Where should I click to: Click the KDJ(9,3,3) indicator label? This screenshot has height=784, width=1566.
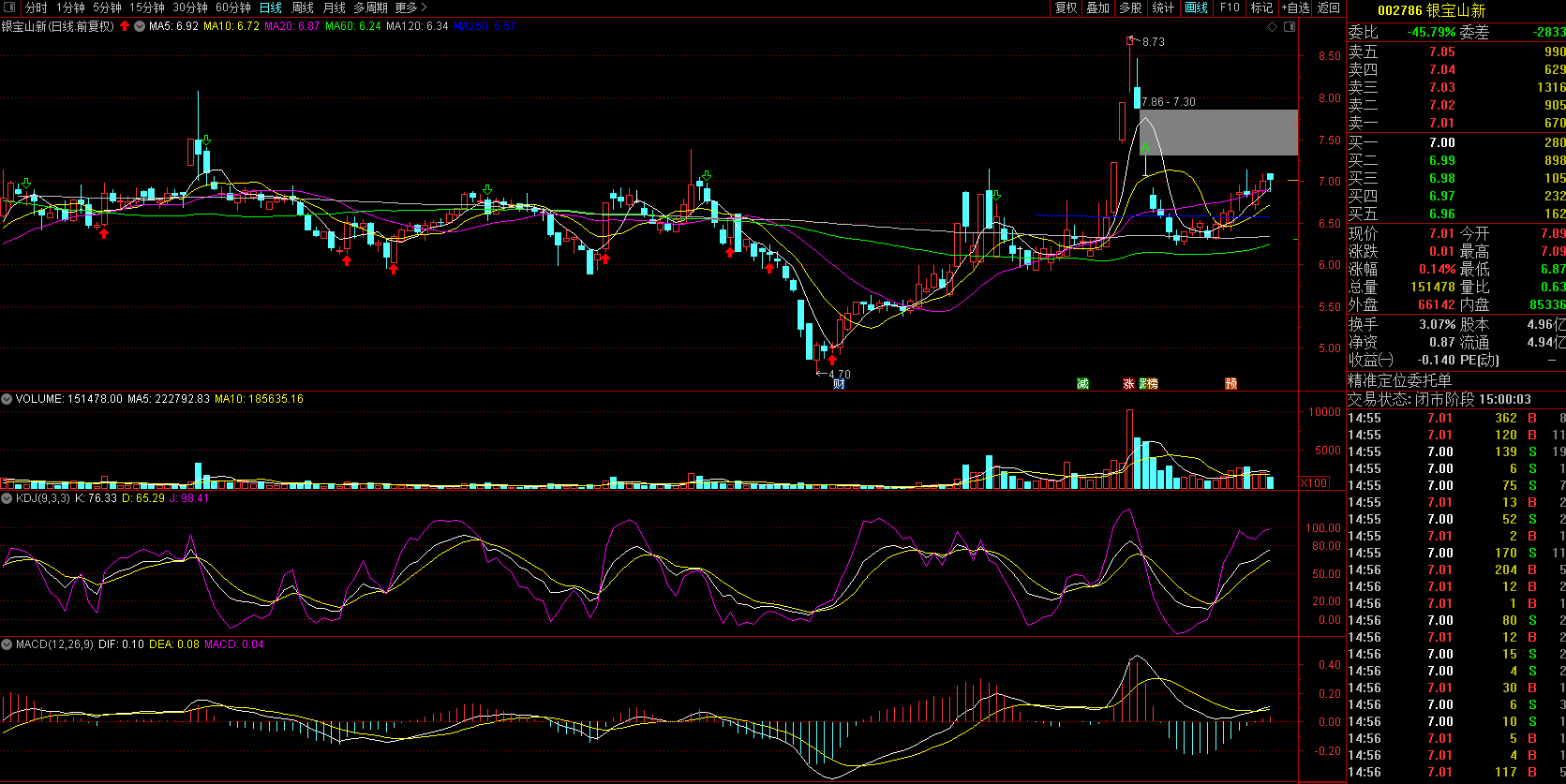[x=43, y=498]
